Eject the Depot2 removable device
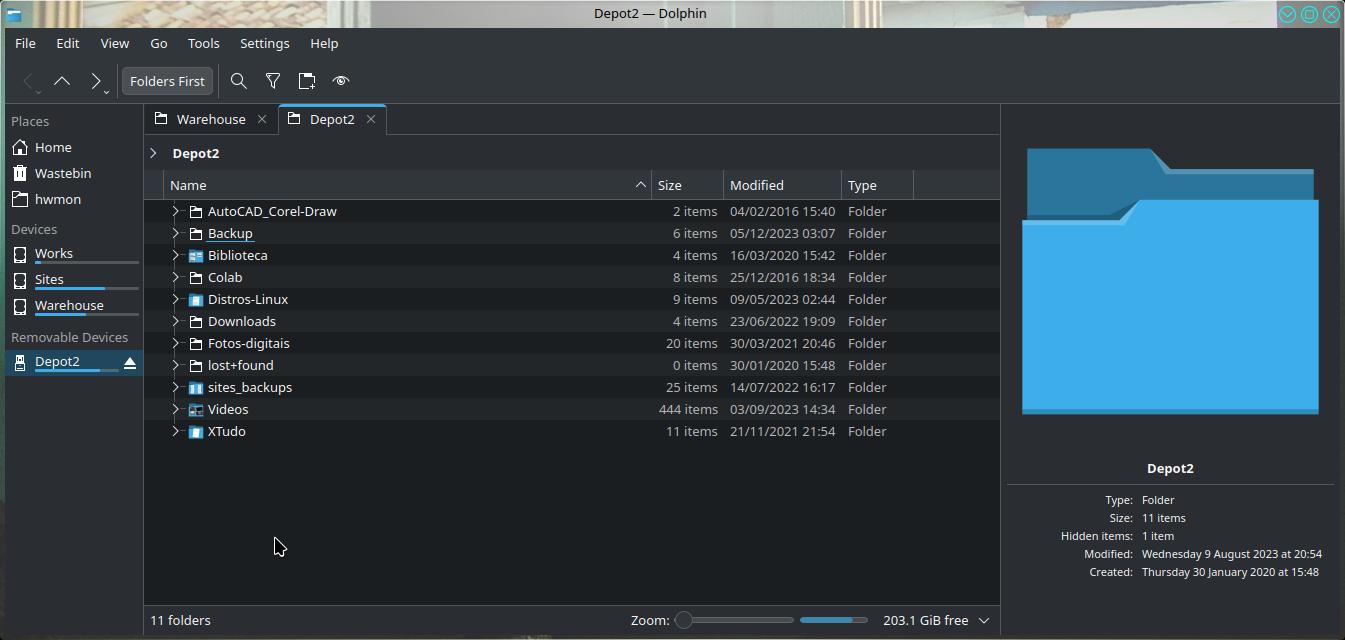This screenshot has height=640, width=1345. click(130, 362)
